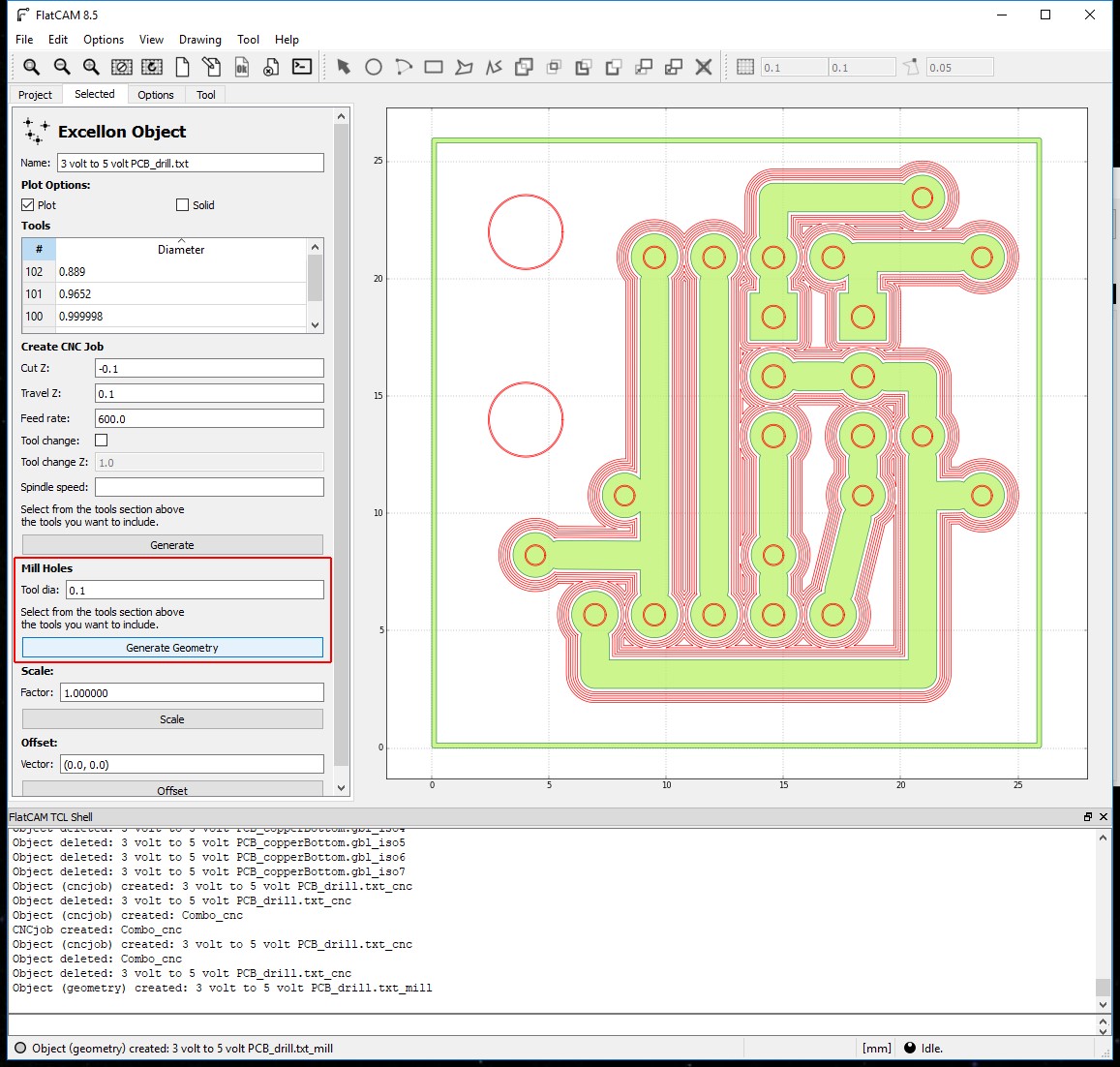Click the Edit Geometry pencil icon

point(212,67)
